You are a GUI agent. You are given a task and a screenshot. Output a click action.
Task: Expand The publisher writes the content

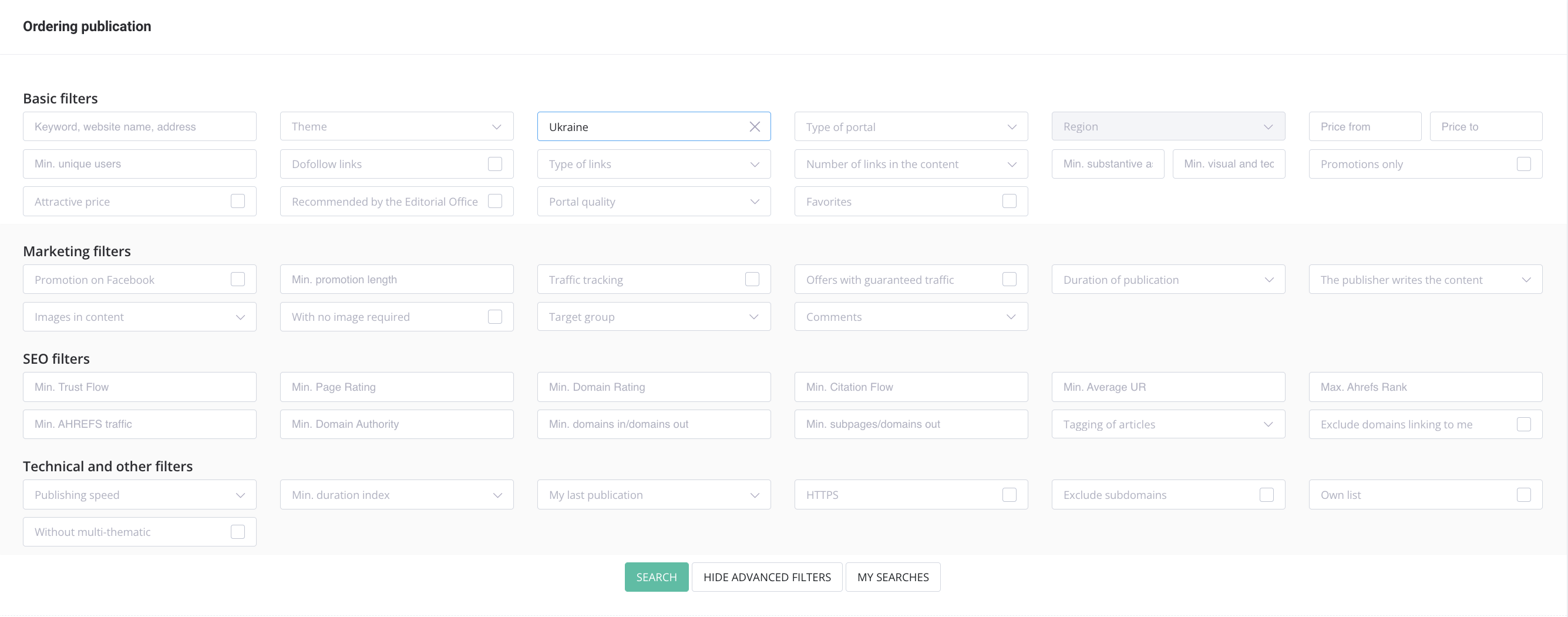[1425, 279]
